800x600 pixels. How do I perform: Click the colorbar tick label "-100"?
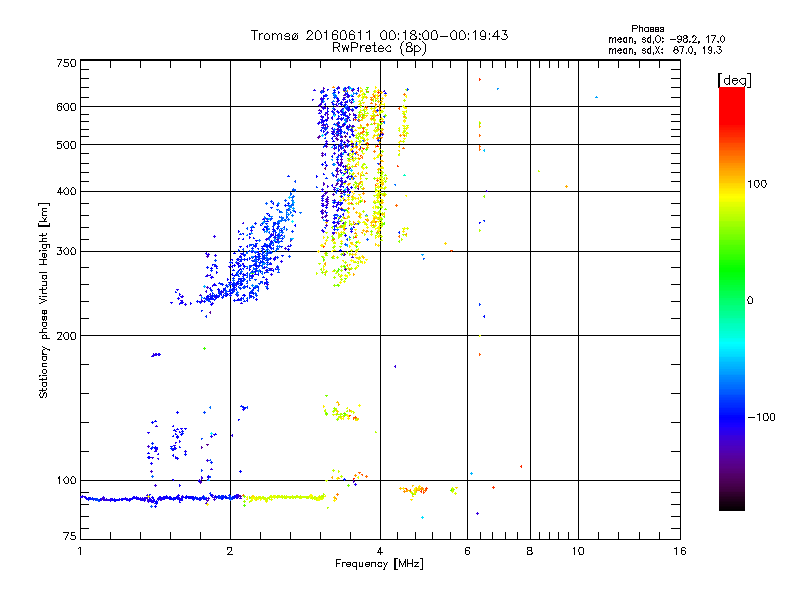click(761, 417)
